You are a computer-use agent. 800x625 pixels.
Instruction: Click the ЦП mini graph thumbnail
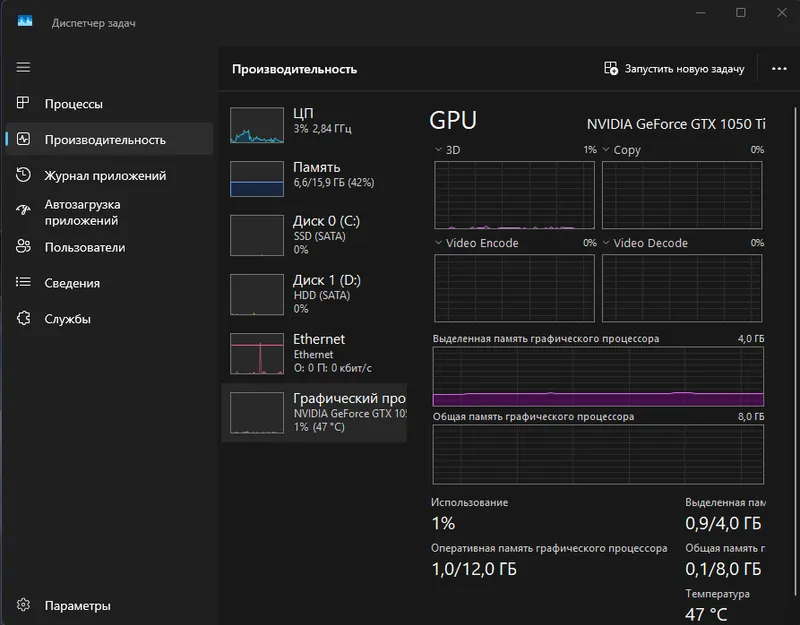pos(257,125)
